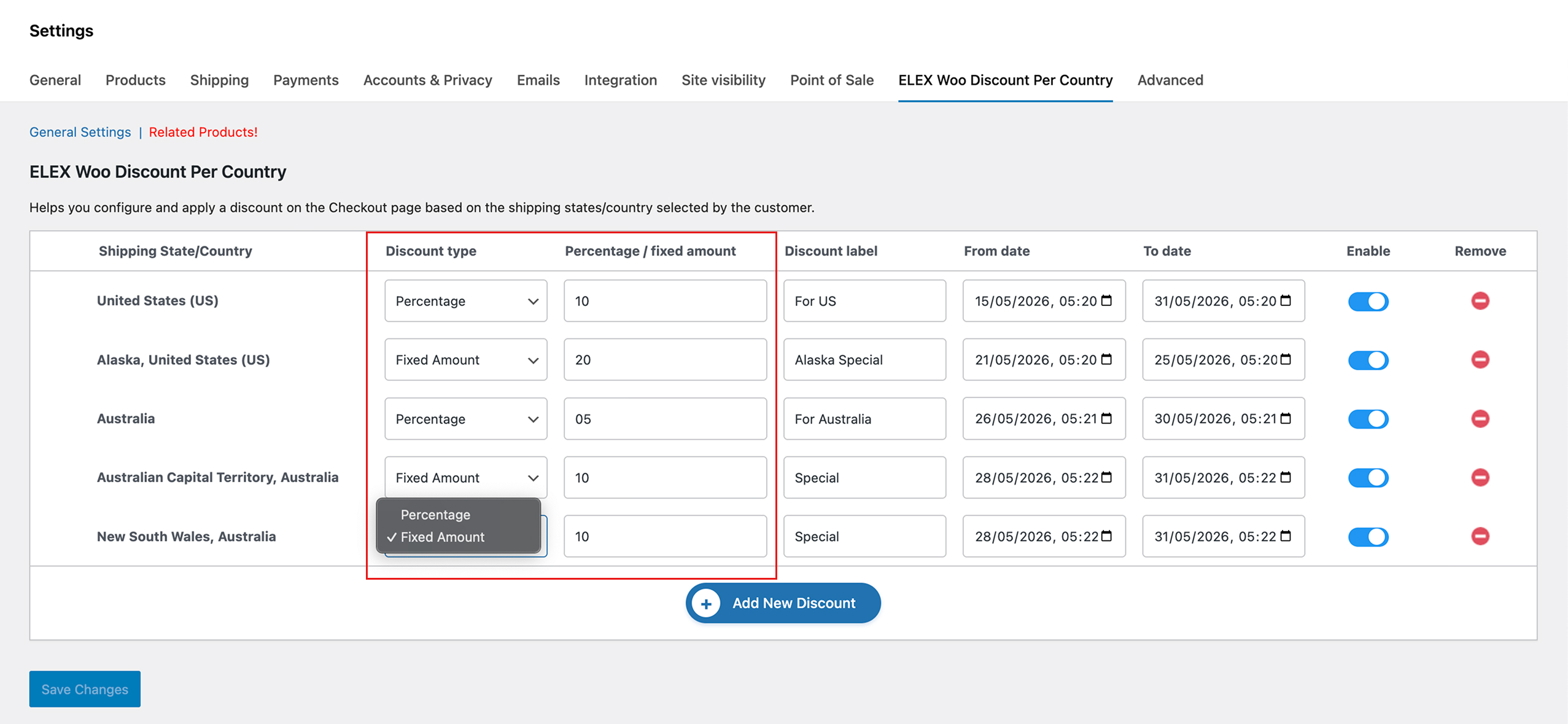Screen dimensions: 1568x724
Task: Open the Advanced tab
Action: (1170, 80)
